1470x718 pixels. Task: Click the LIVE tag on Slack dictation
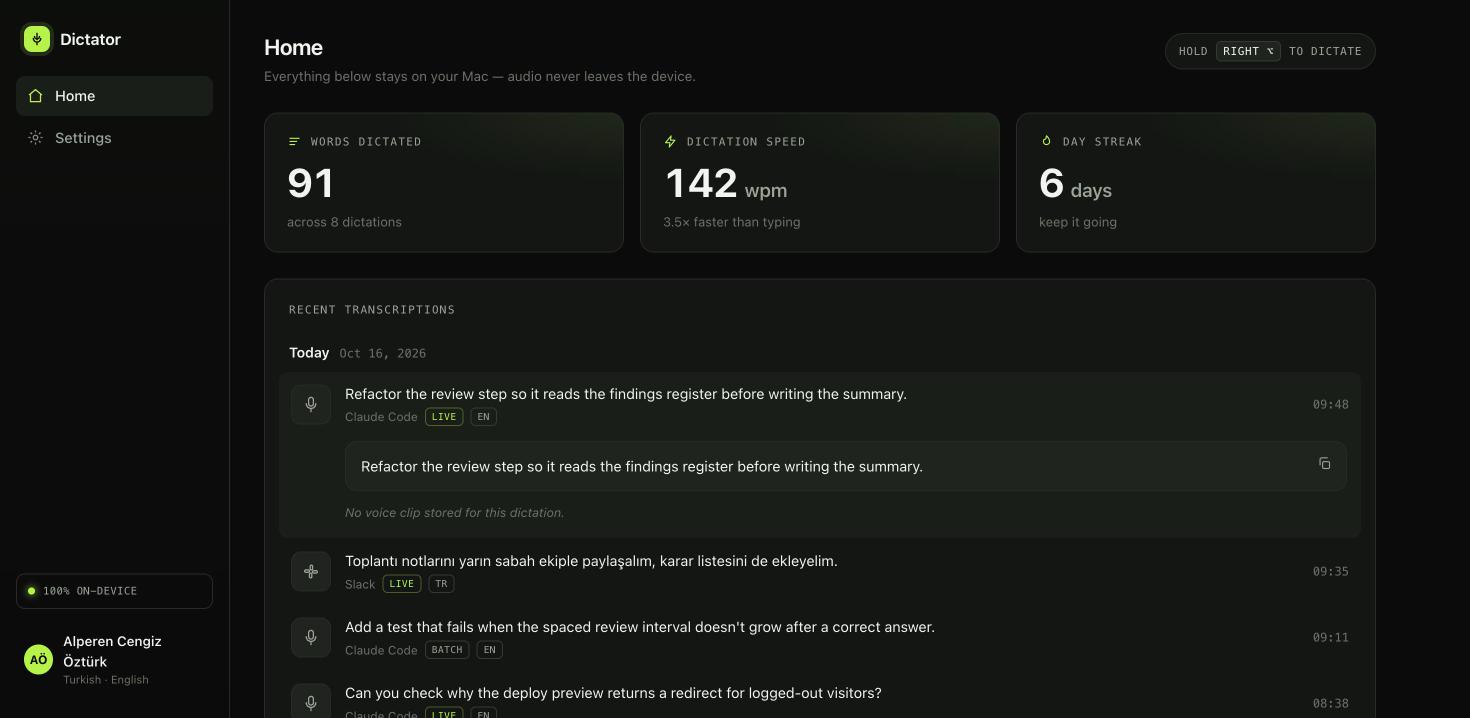pos(402,584)
